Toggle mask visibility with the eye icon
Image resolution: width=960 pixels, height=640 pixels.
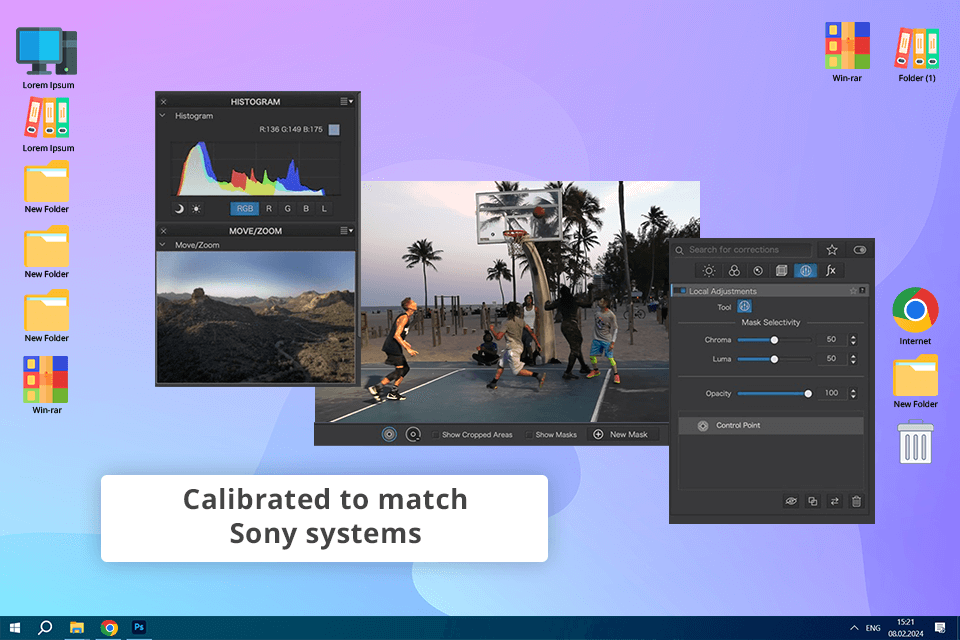pyautogui.click(x=791, y=502)
